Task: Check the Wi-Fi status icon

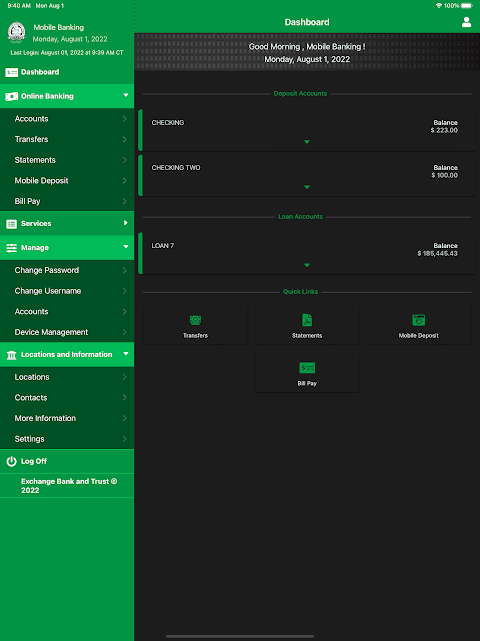Action: pyautogui.click(x=439, y=6)
